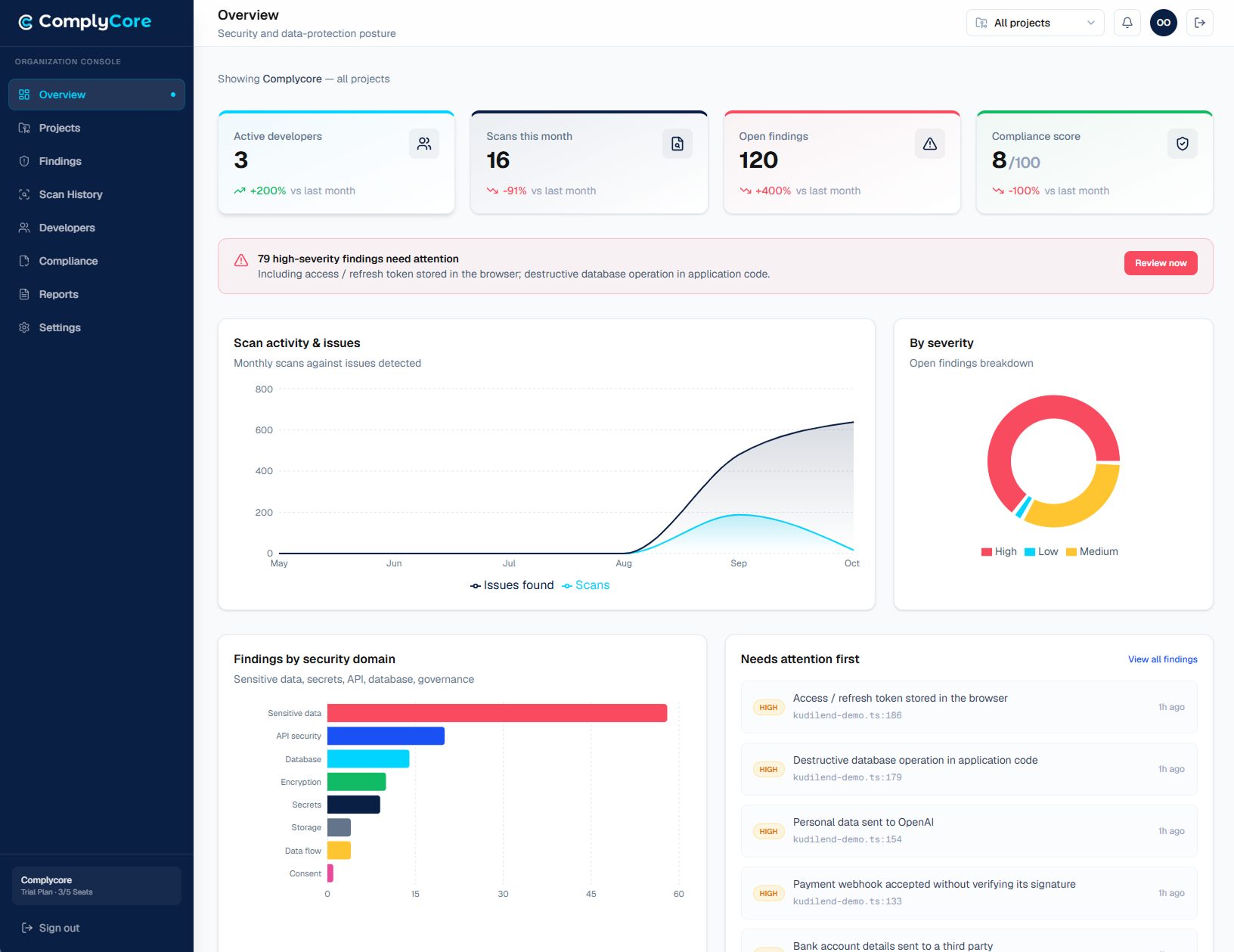1234x952 pixels.
Task: Click the Compliance score shield icon
Action: (x=1183, y=144)
